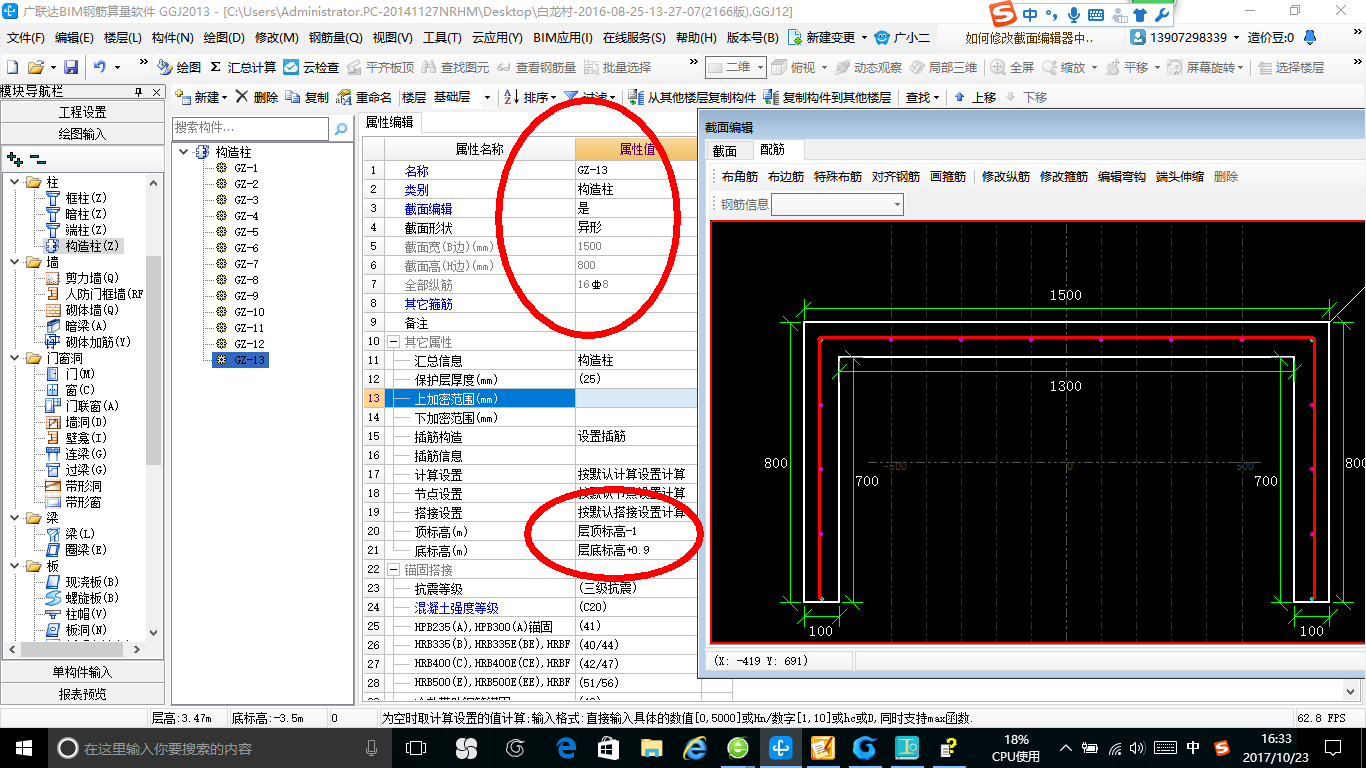Collapse the 门窗洞 folder
The height and width of the screenshot is (768, 1366).
[15, 358]
